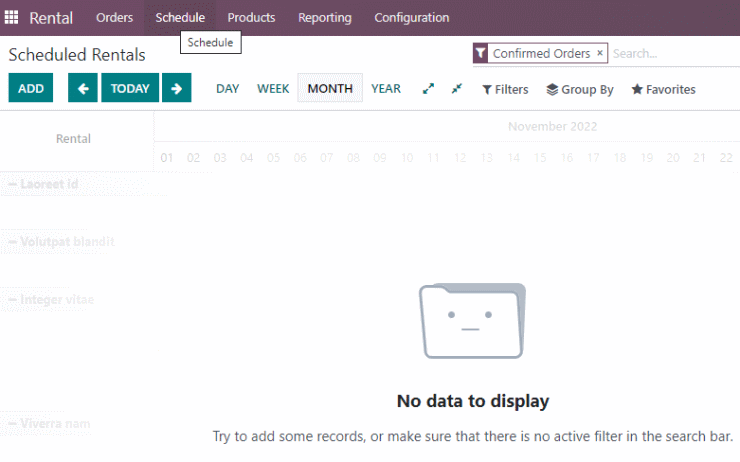Click the Rental column header
Image resolution: width=740 pixels, height=462 pixels.
[x=73, y=139]
